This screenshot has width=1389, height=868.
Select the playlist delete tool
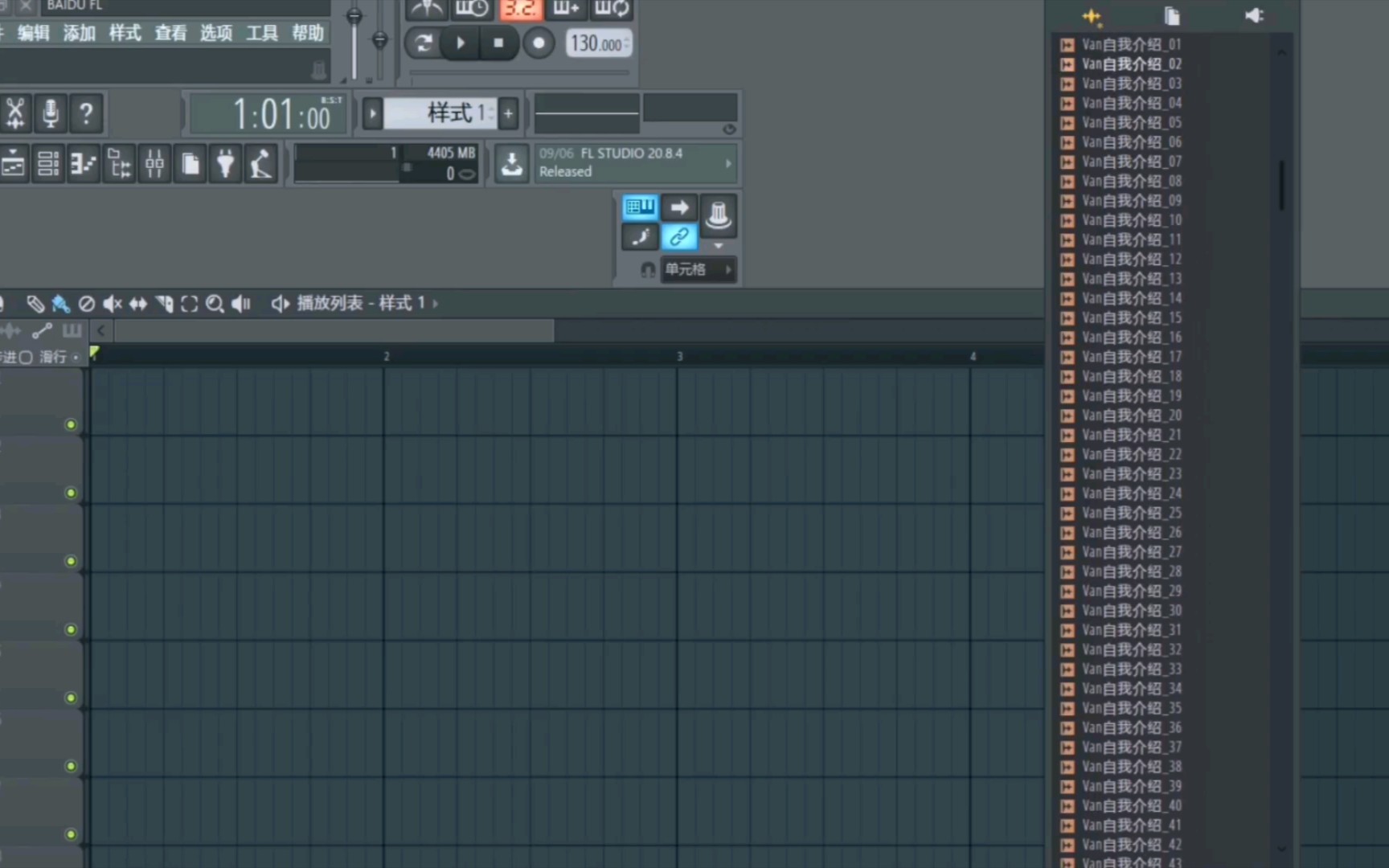[86, 304]
